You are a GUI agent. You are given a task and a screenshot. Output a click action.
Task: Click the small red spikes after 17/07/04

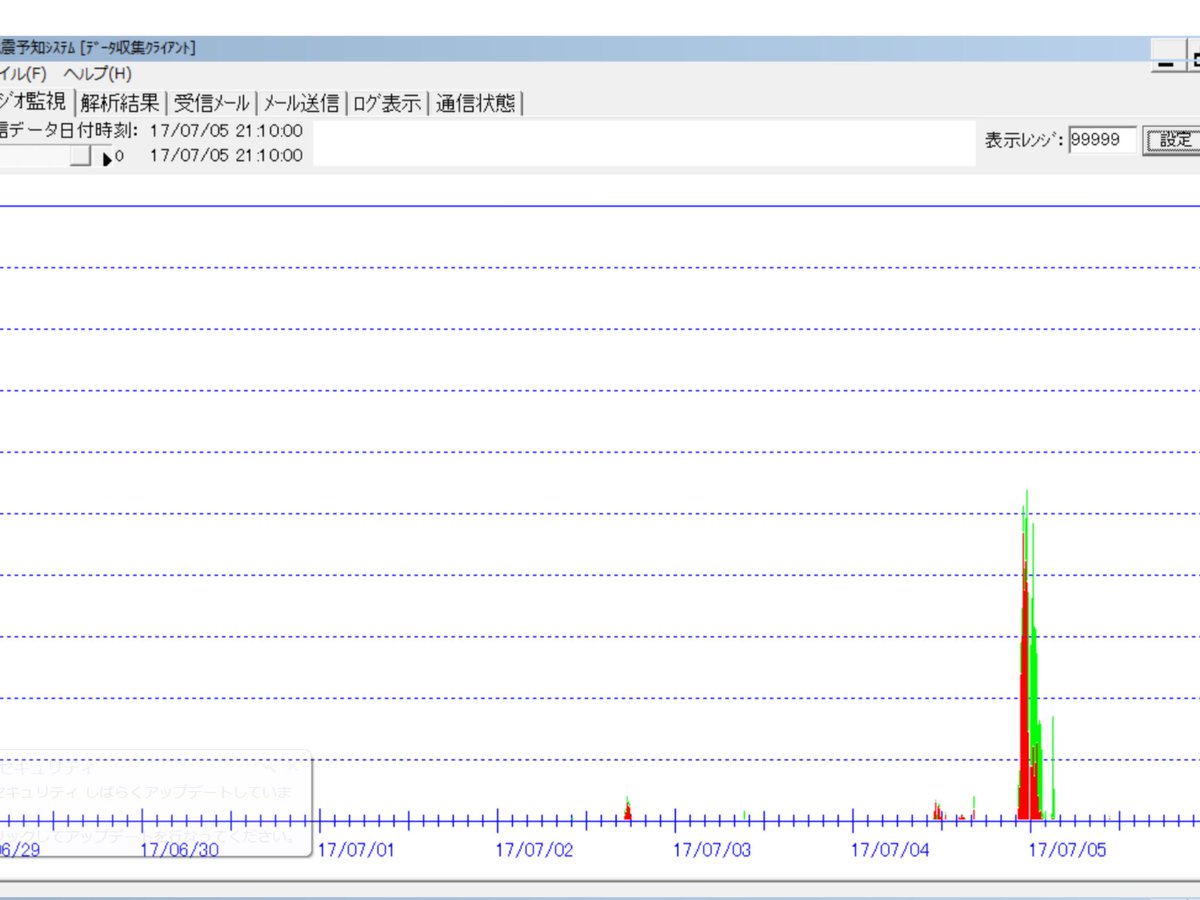point(939,812)
